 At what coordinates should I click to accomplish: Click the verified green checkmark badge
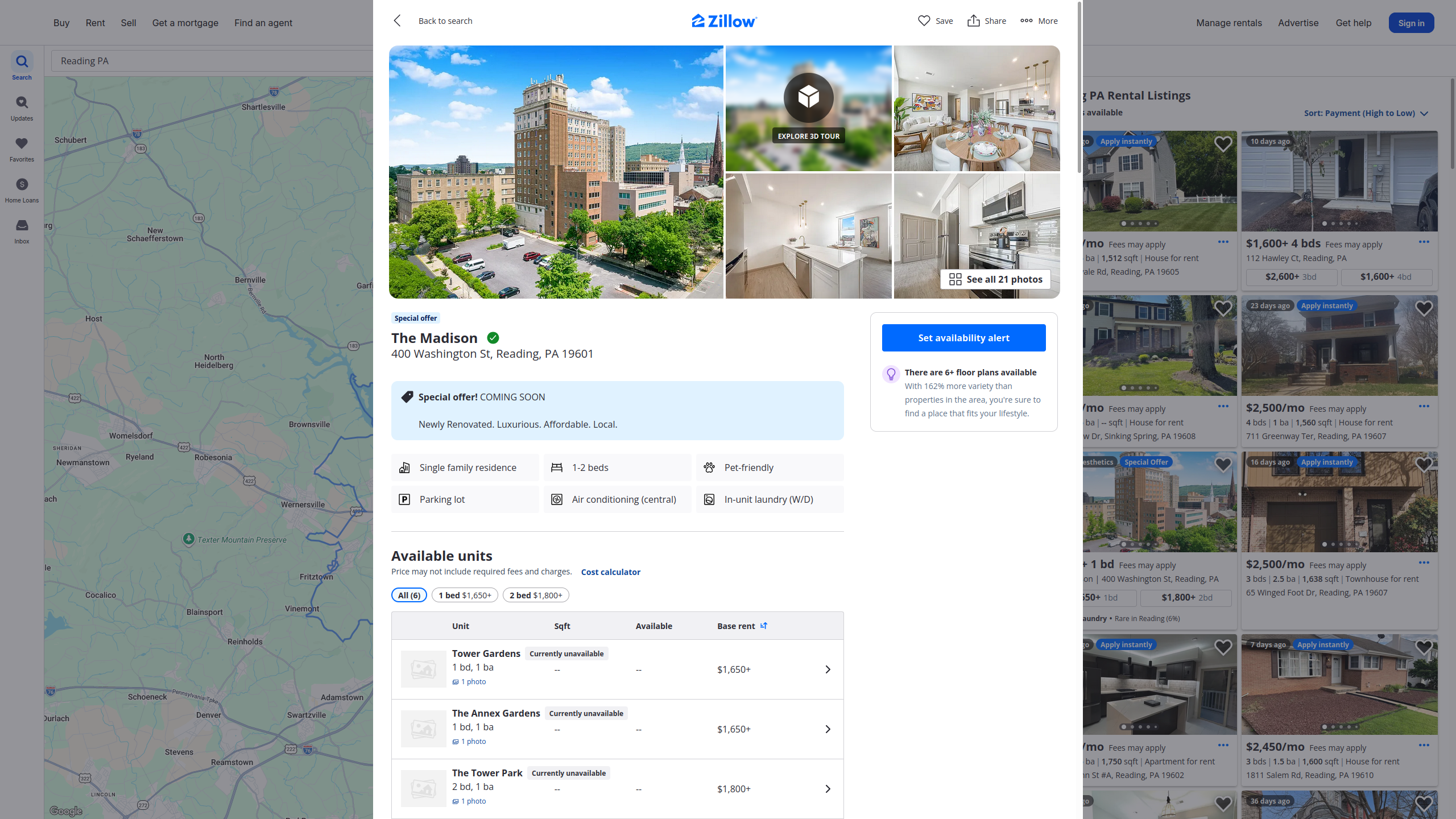493,338
